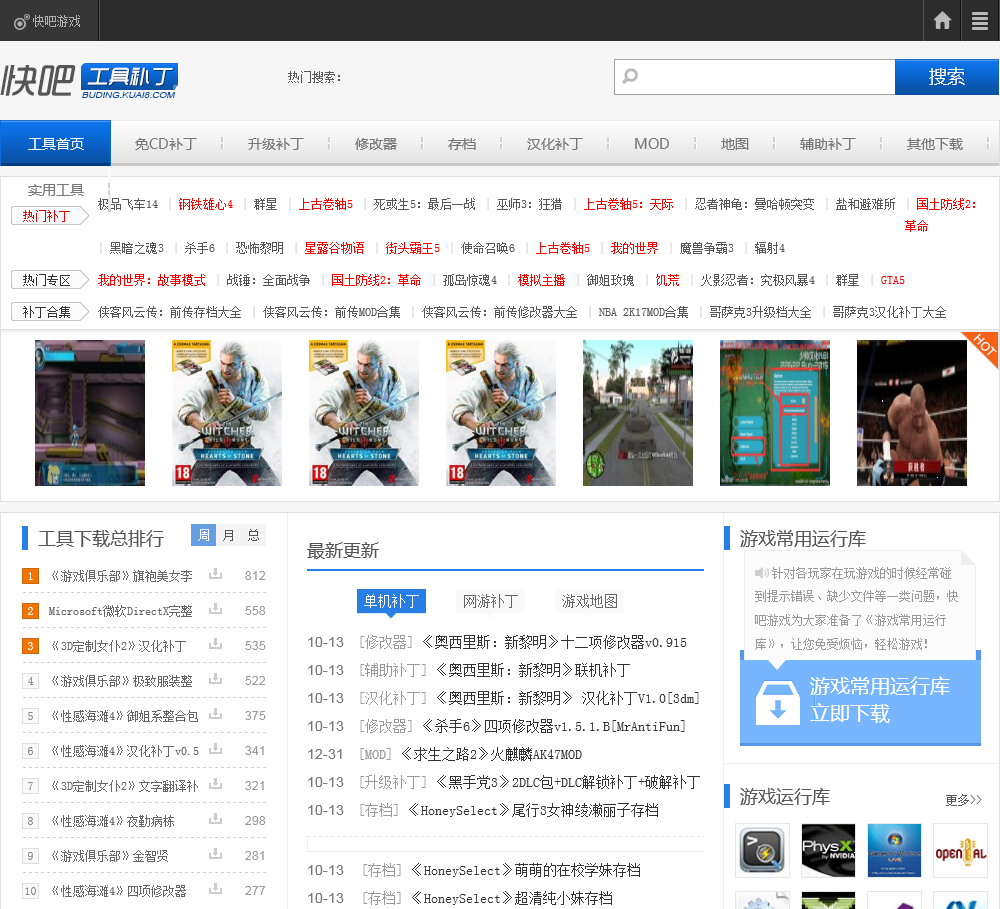Open the terminal-style runtime library icon
This screenshot has height=909, width=1000.
point(762,850)
